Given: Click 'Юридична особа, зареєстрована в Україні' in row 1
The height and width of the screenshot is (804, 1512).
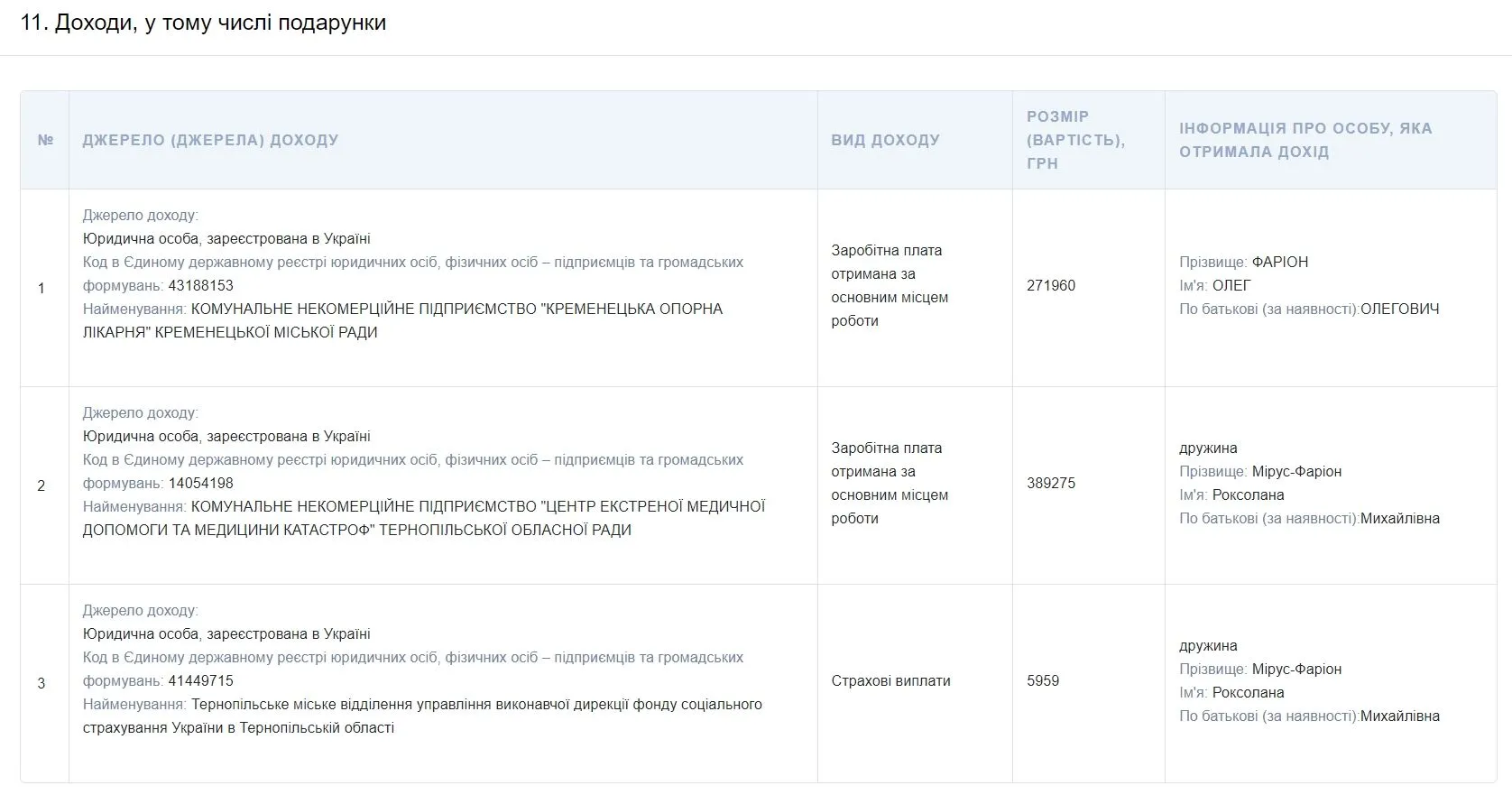Looking at the screenshot, I should coord(226,238).
